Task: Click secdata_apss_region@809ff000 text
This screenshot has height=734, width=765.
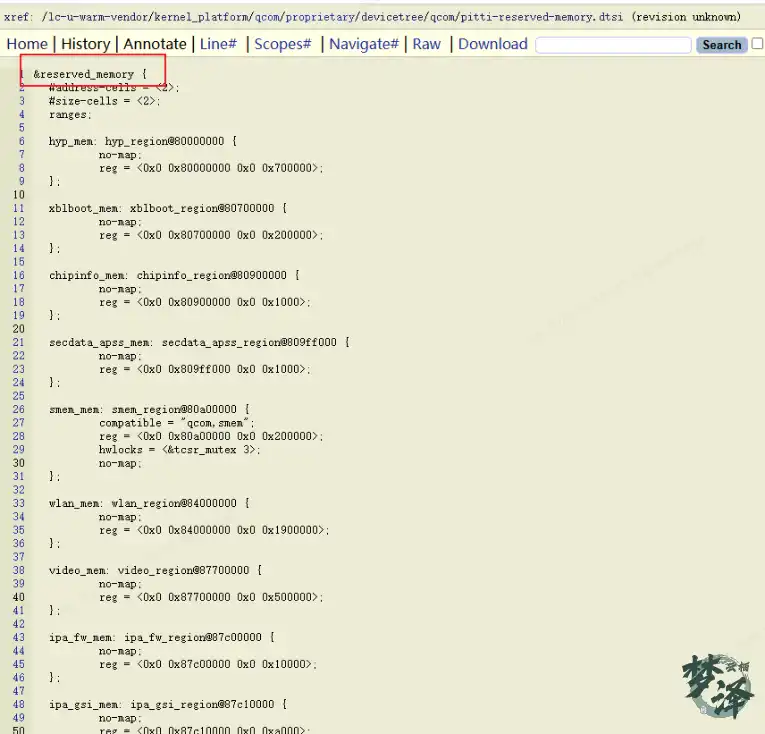Action: click(x=249, y=342)
